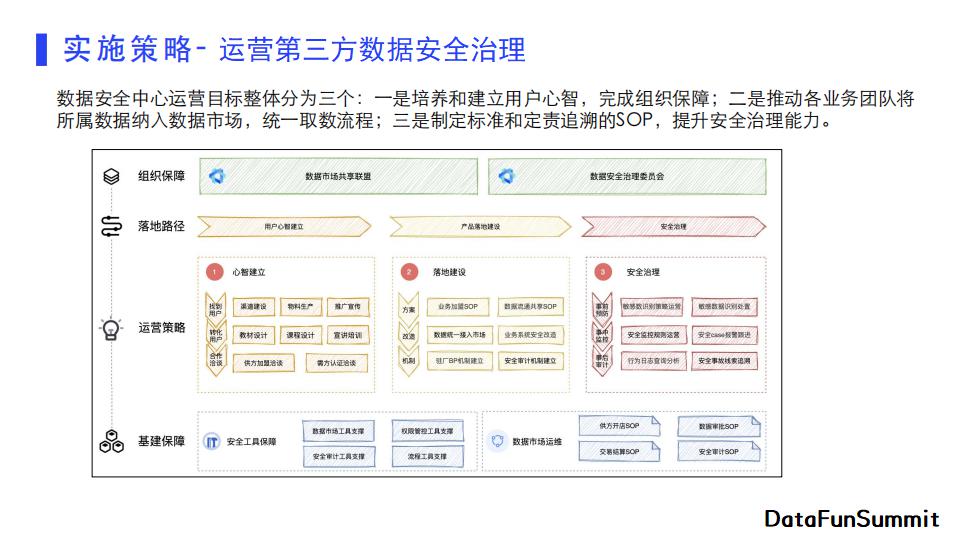Click the DataFunSummit text
This screenshot has width=960, height=540.
point(852,519)
